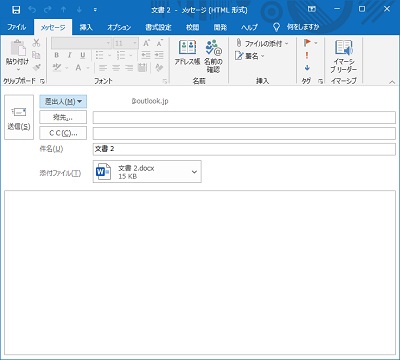Click the Copy icon
Screen dimensions: 400x360
click(x=36, y=55)
